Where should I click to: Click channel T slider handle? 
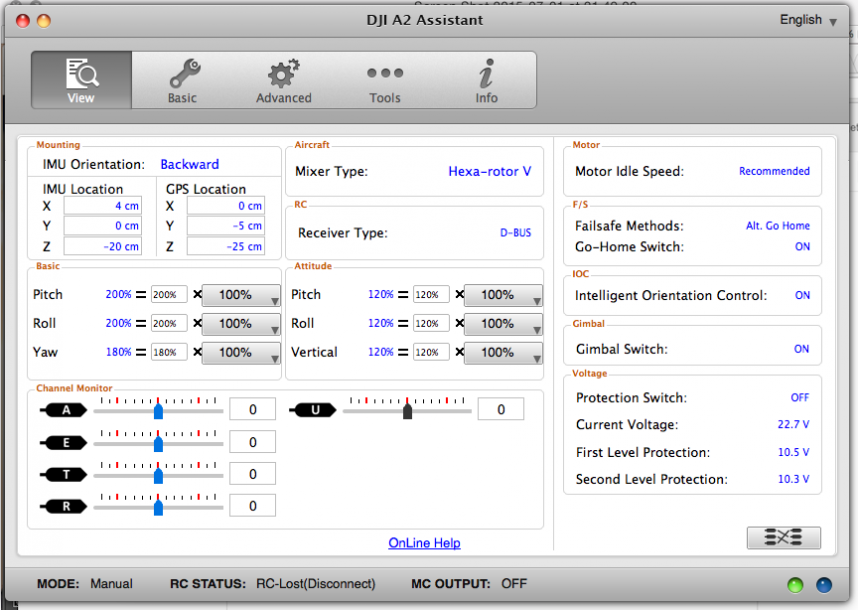[158, 475]
